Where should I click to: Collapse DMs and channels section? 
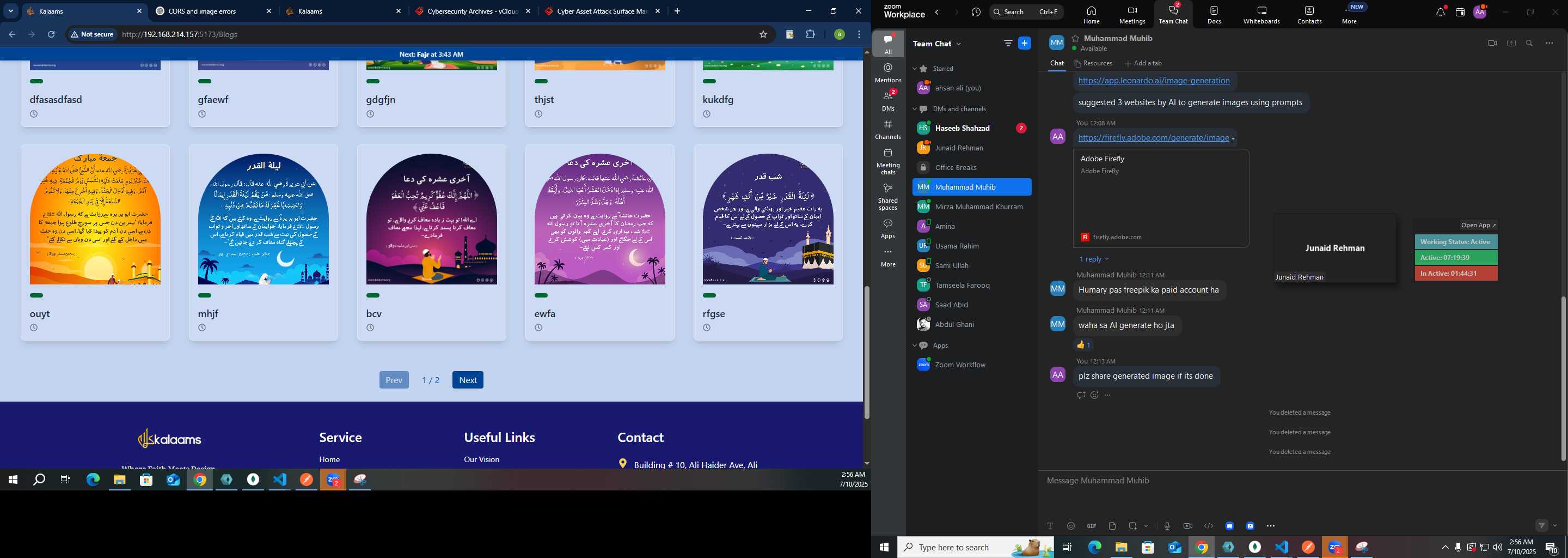[x=915, y=109]
